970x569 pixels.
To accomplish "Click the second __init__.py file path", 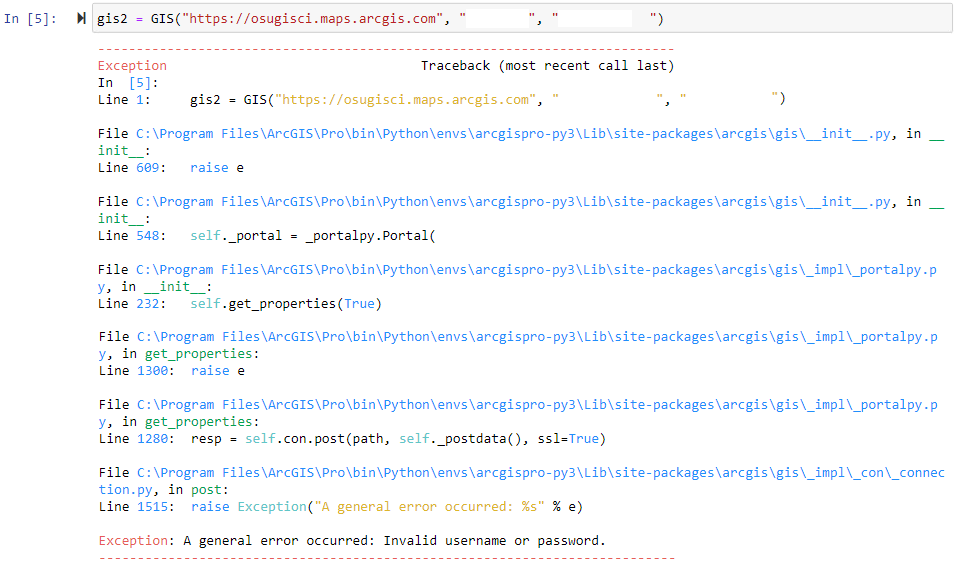I will 514,202.
